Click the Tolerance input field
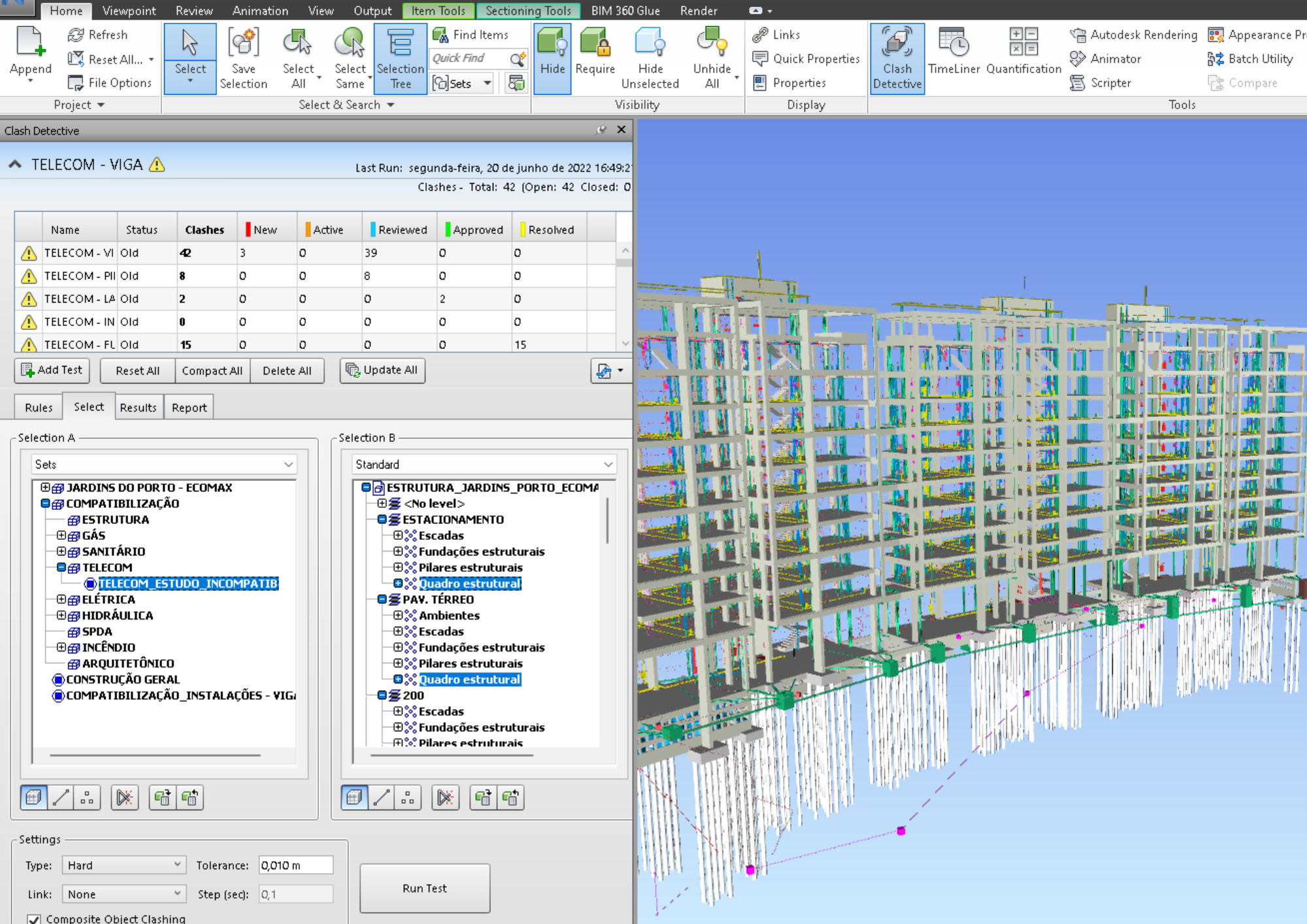 click(x=295, y=865)
